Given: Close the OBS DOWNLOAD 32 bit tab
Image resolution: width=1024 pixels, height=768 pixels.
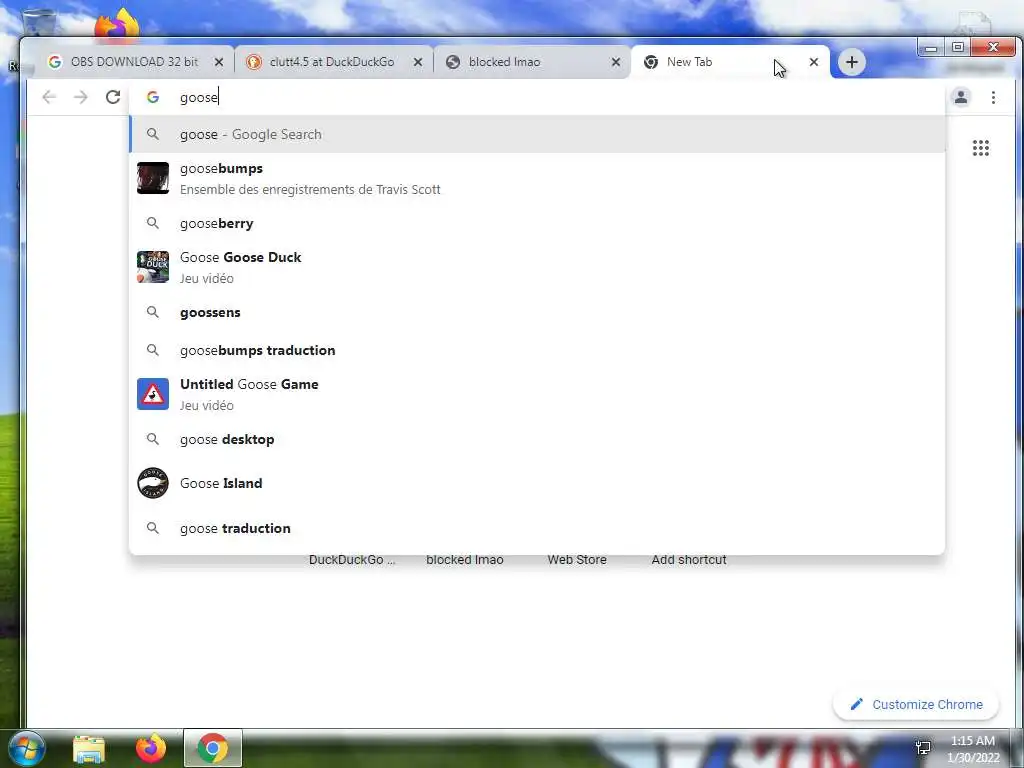Looking at the screenshot, I should [x=219, y=62].
